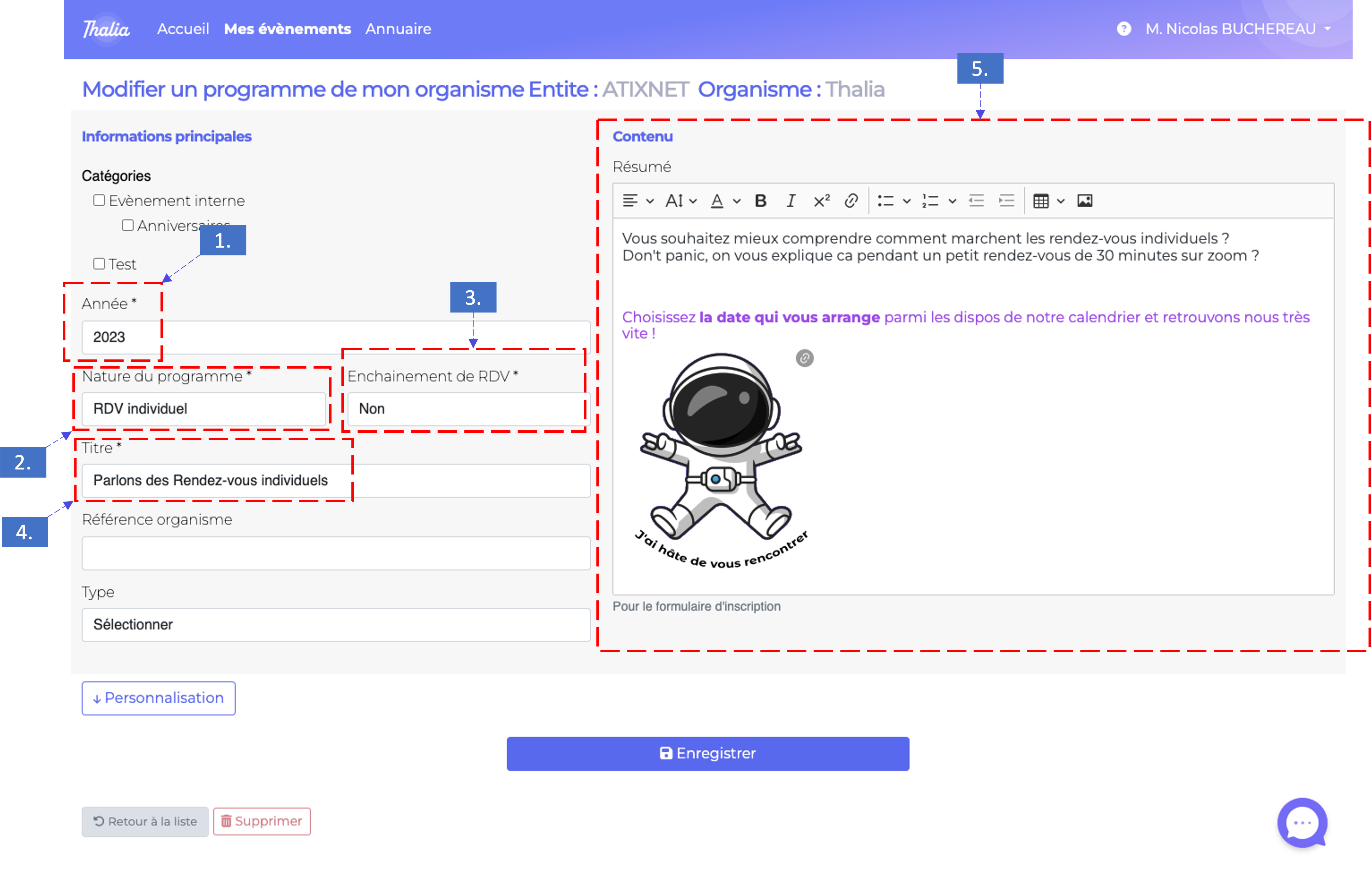Click the increase indent icon
This screenshot has height=873, width=1372.
point(1006,201)
